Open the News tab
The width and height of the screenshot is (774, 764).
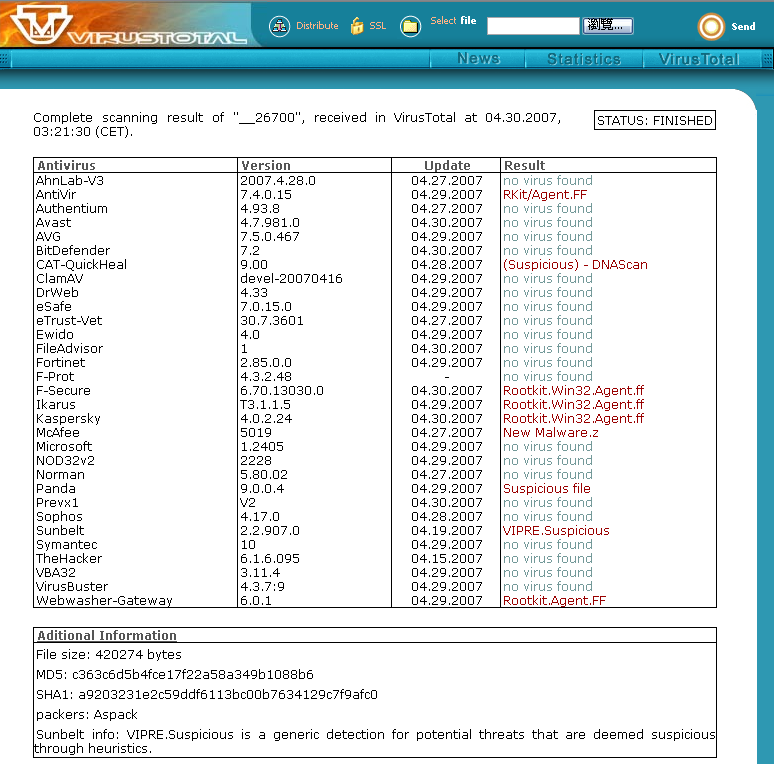click(478, 58)
